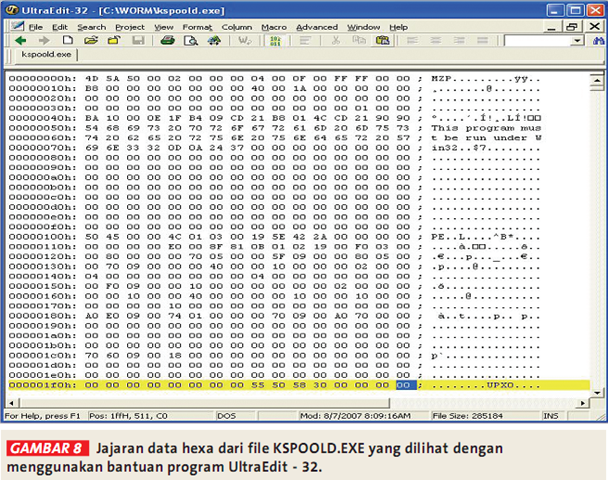Click the UltraEdit title bar app icon
Viewport: 608px width, 480px height.
pos(13,10)
